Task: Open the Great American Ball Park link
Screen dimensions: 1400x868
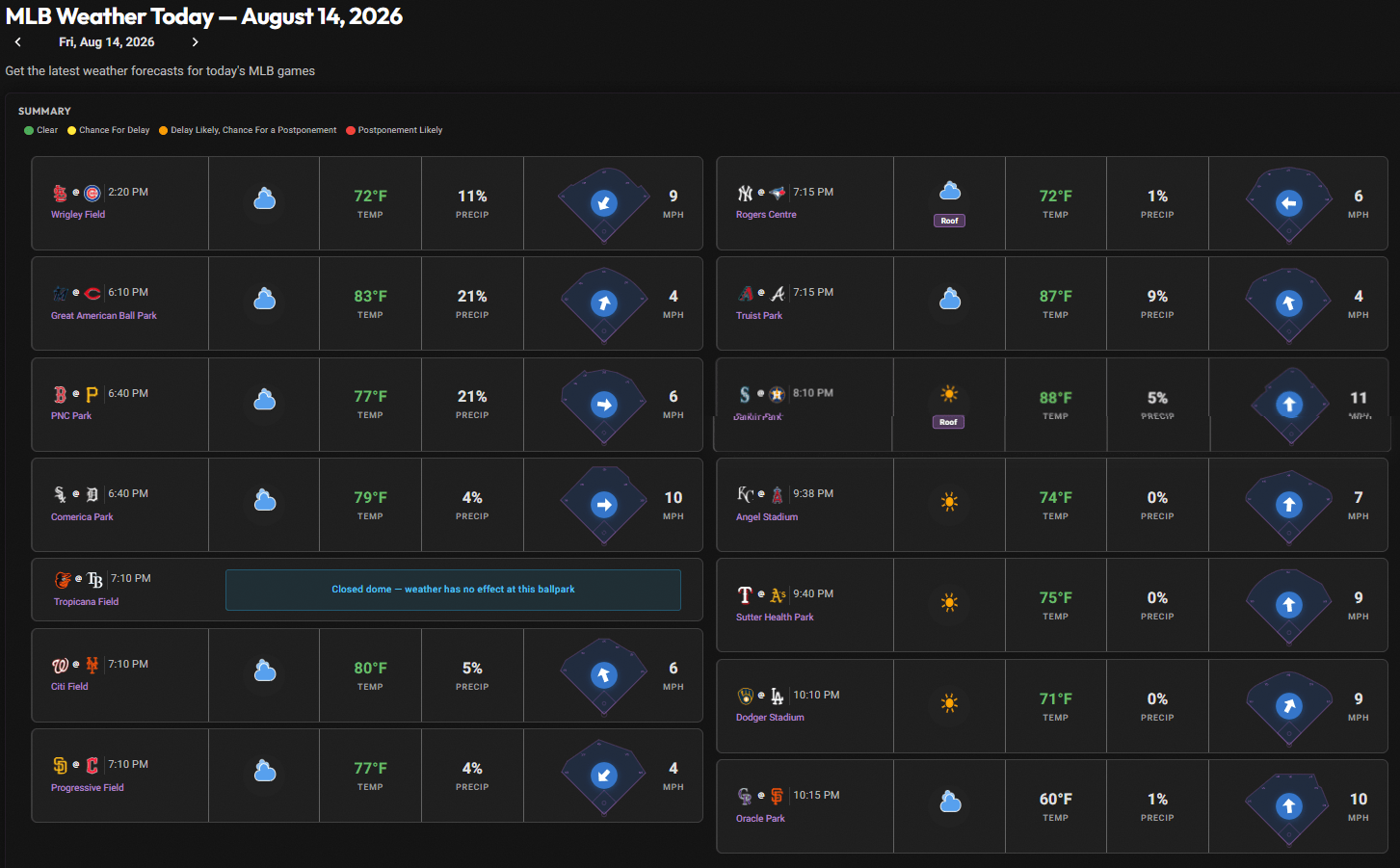Action: (x=104, y=316)
